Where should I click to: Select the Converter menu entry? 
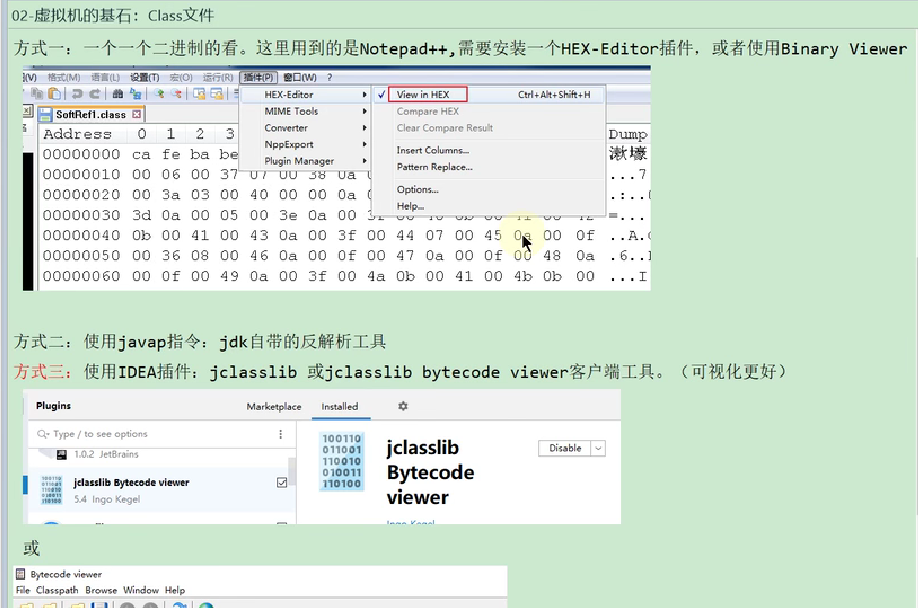(x=305, y=128)
